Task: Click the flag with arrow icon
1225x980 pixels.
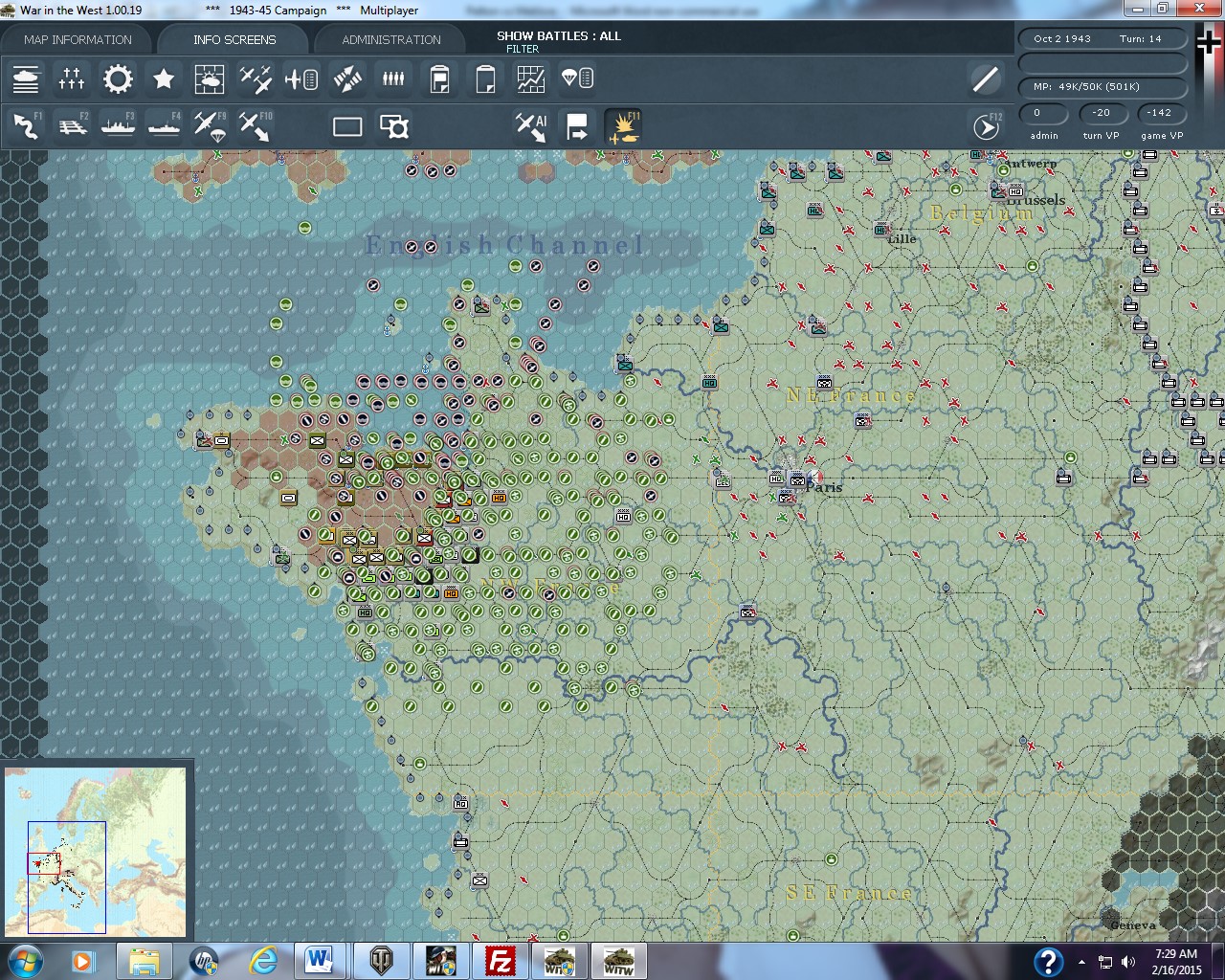Action: (577, 126)
